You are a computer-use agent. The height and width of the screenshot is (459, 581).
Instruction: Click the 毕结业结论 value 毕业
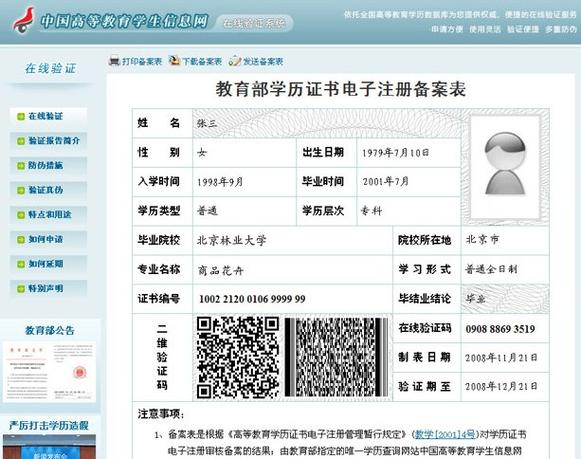pyautogui.click(x=475, y=299)
